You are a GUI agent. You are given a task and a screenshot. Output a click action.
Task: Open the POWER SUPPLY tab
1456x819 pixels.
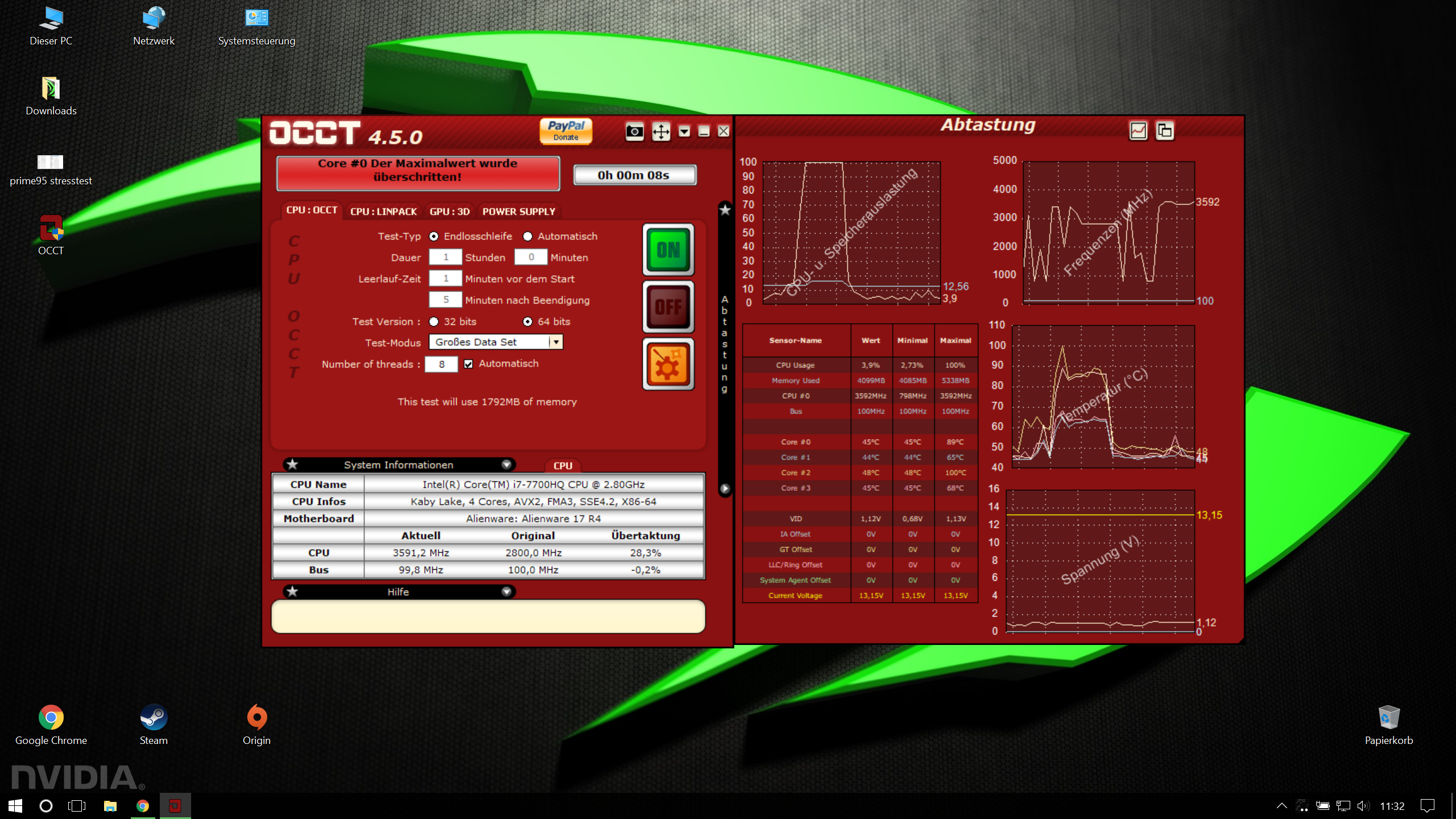pyautogui.click(x=519, y=212)
